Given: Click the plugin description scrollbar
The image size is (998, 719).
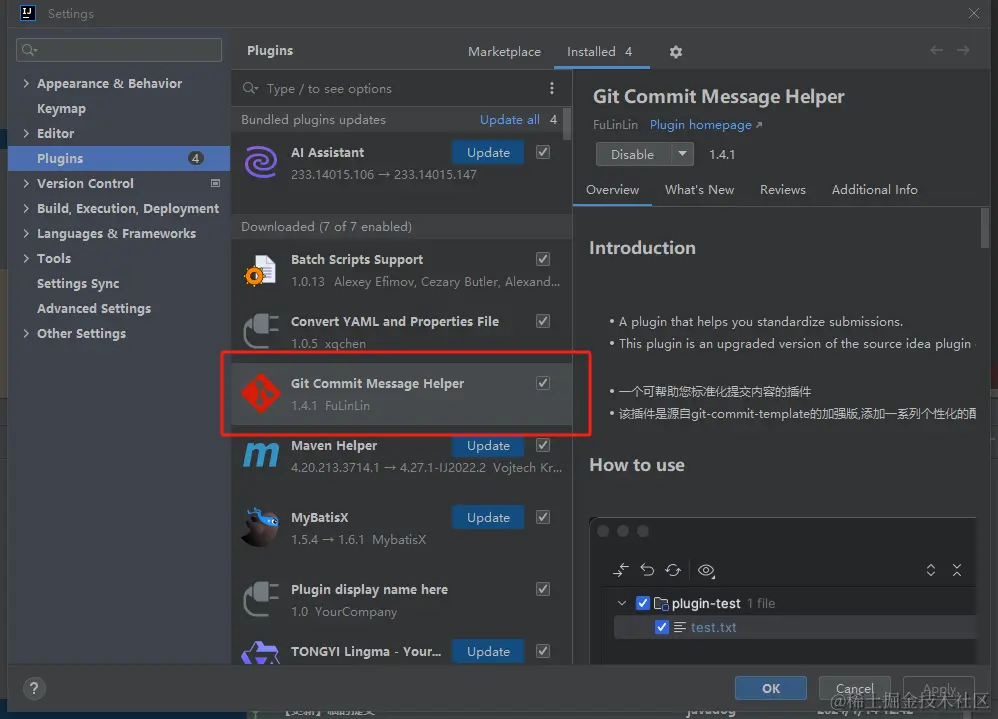Looking at the screenshot, I should point(985,228).
